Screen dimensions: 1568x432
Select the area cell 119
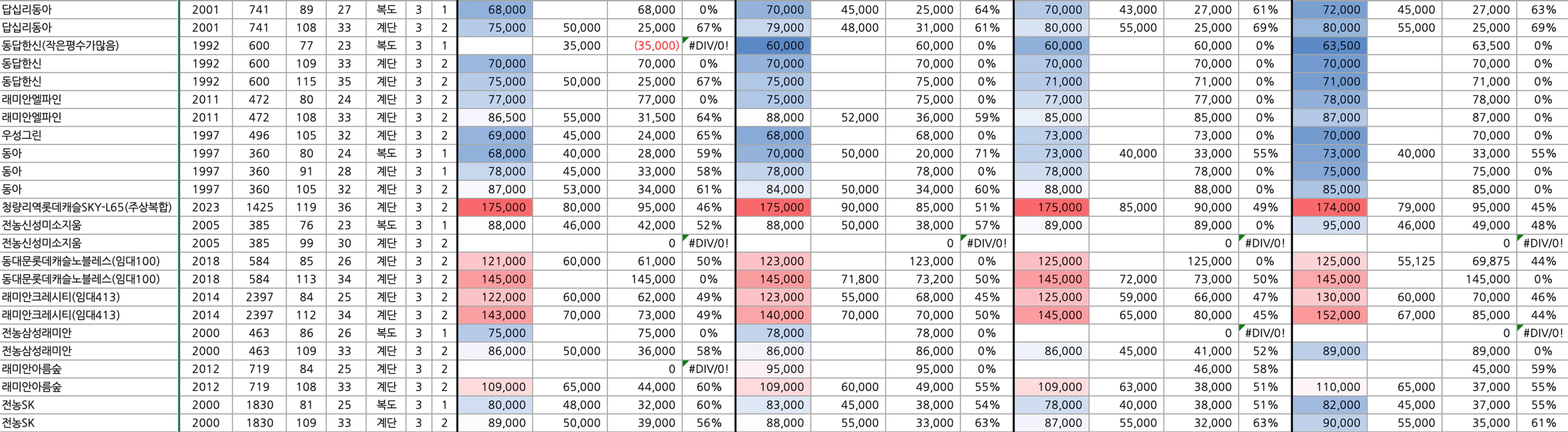tap(306, 207)
